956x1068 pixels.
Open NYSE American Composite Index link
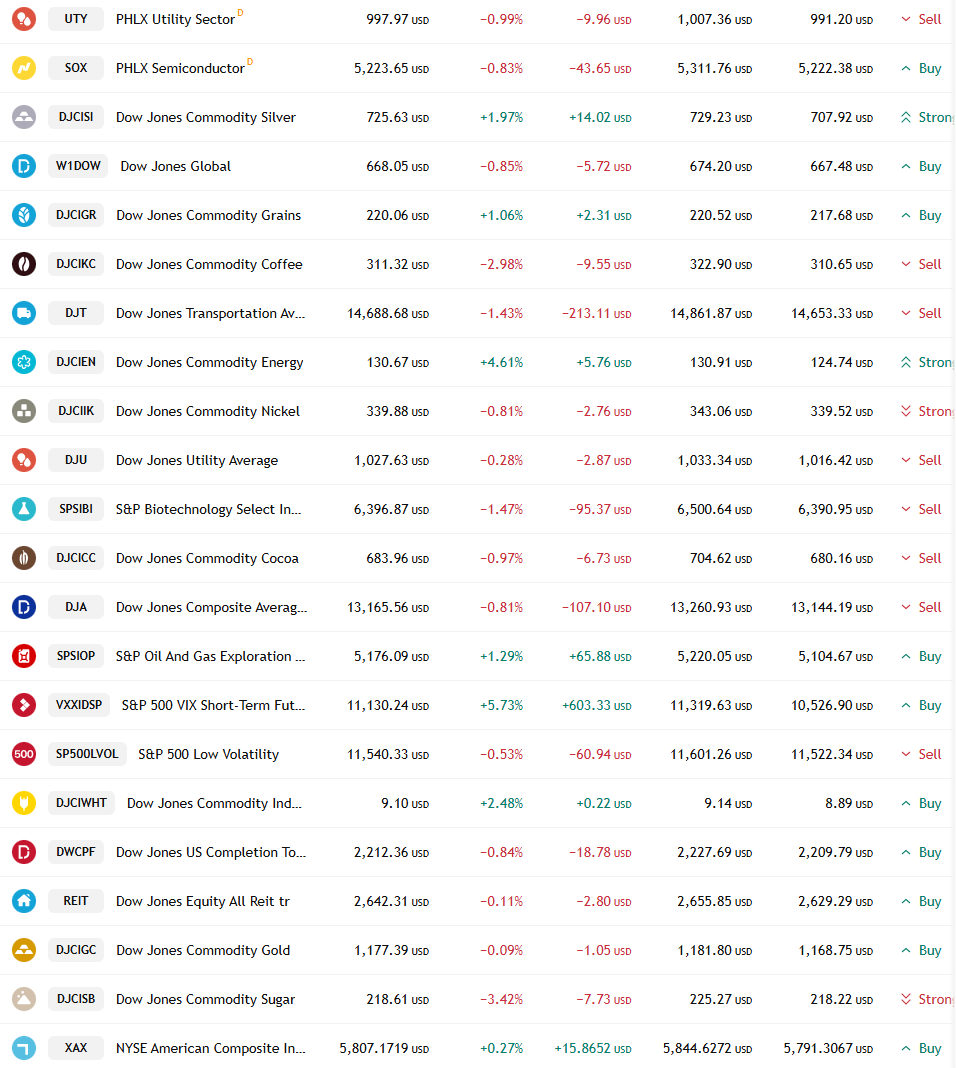(211, 1048)
